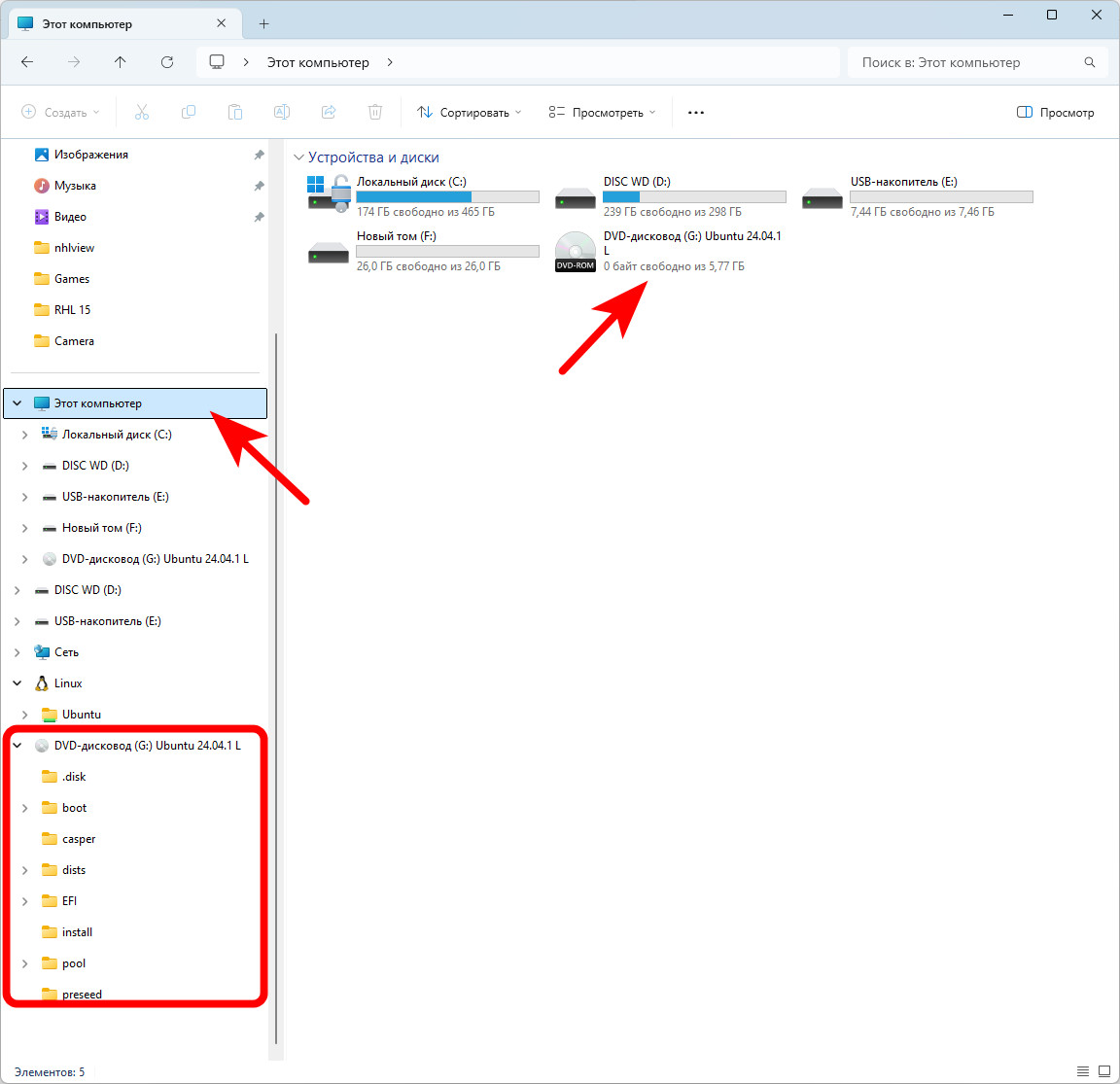Image resolution: width=1120 pixels, height=1084 pixels.
Task: Toggle the pin next to Изображения
Action: click(x=258, y=154)
